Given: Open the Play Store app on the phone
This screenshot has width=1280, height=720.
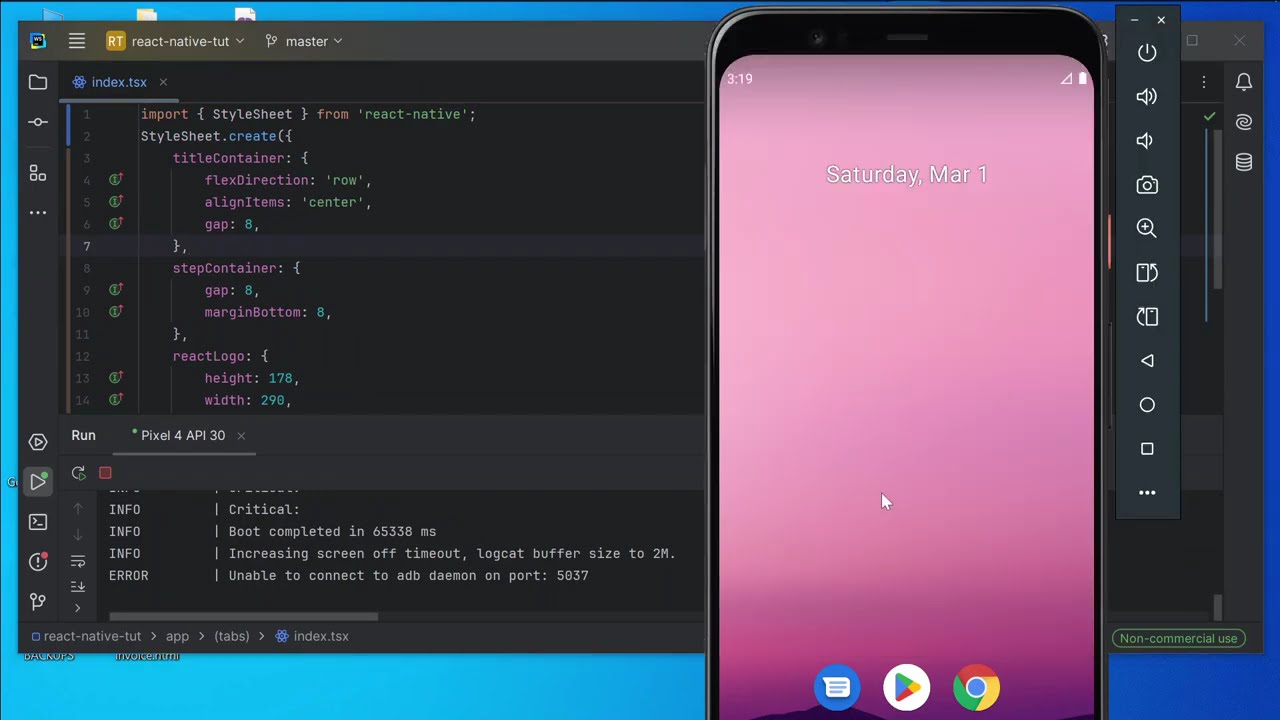Looking at the screenshot, I should click(x=907, y=688).
